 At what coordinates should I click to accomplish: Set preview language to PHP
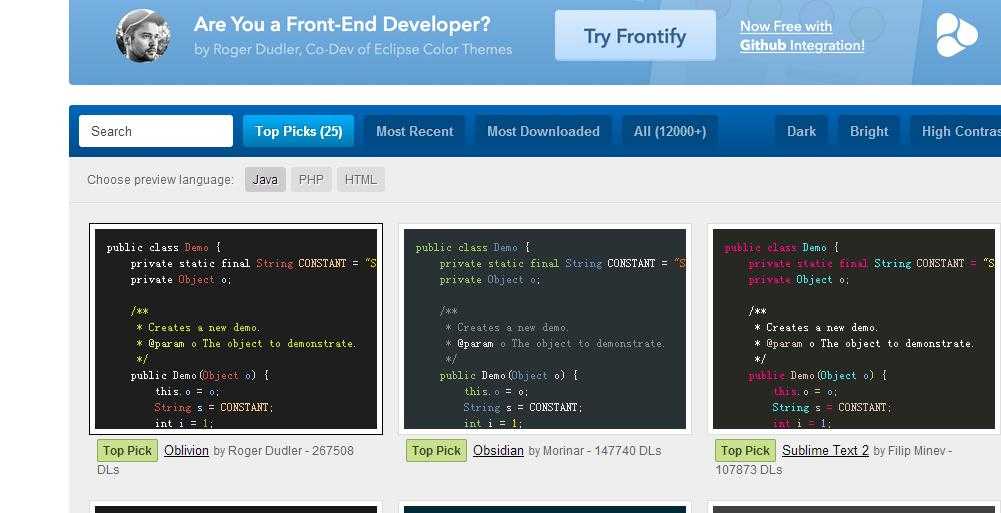[x=312, y=179]
